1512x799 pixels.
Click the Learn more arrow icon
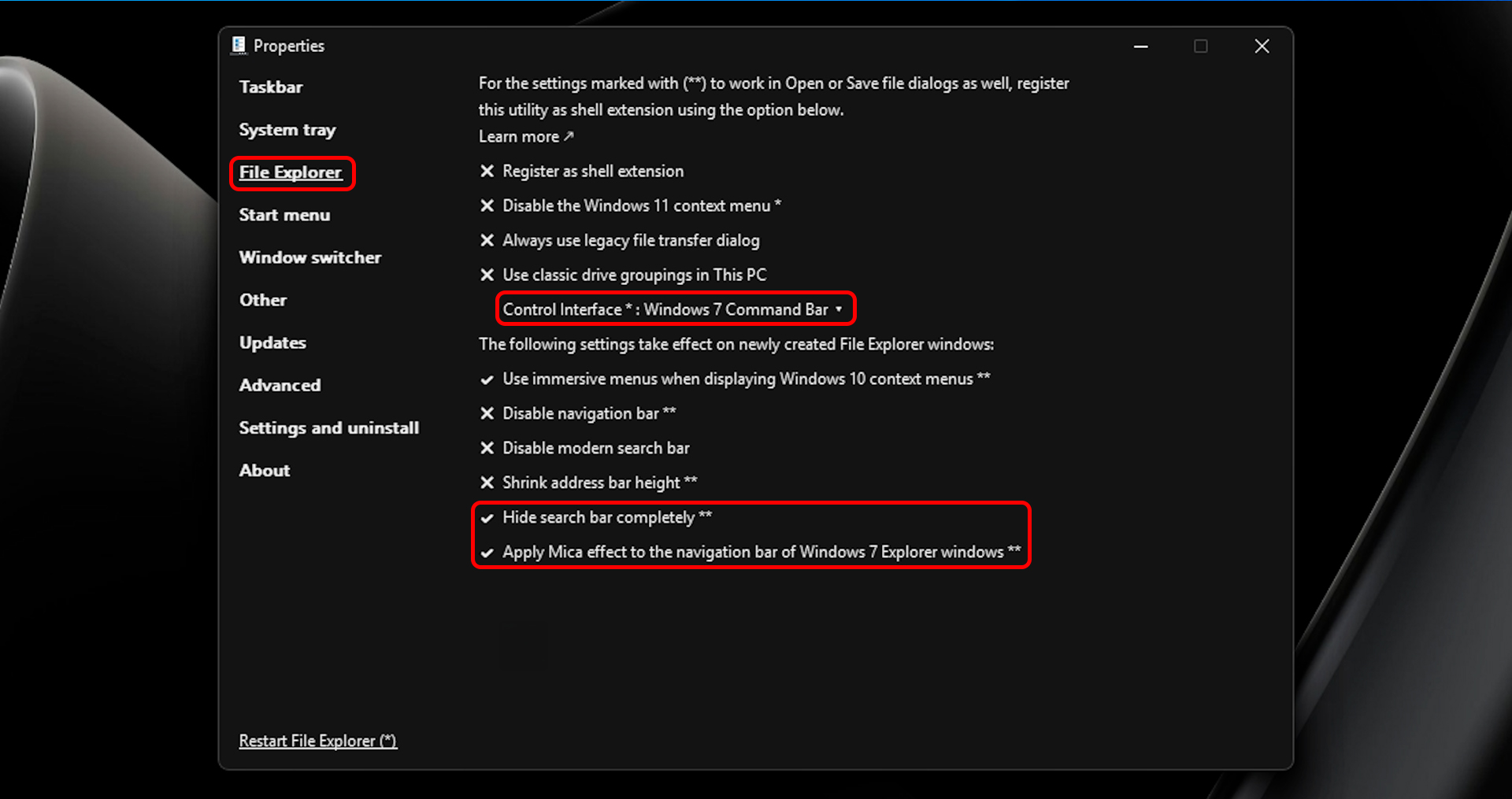click(569, 136)
